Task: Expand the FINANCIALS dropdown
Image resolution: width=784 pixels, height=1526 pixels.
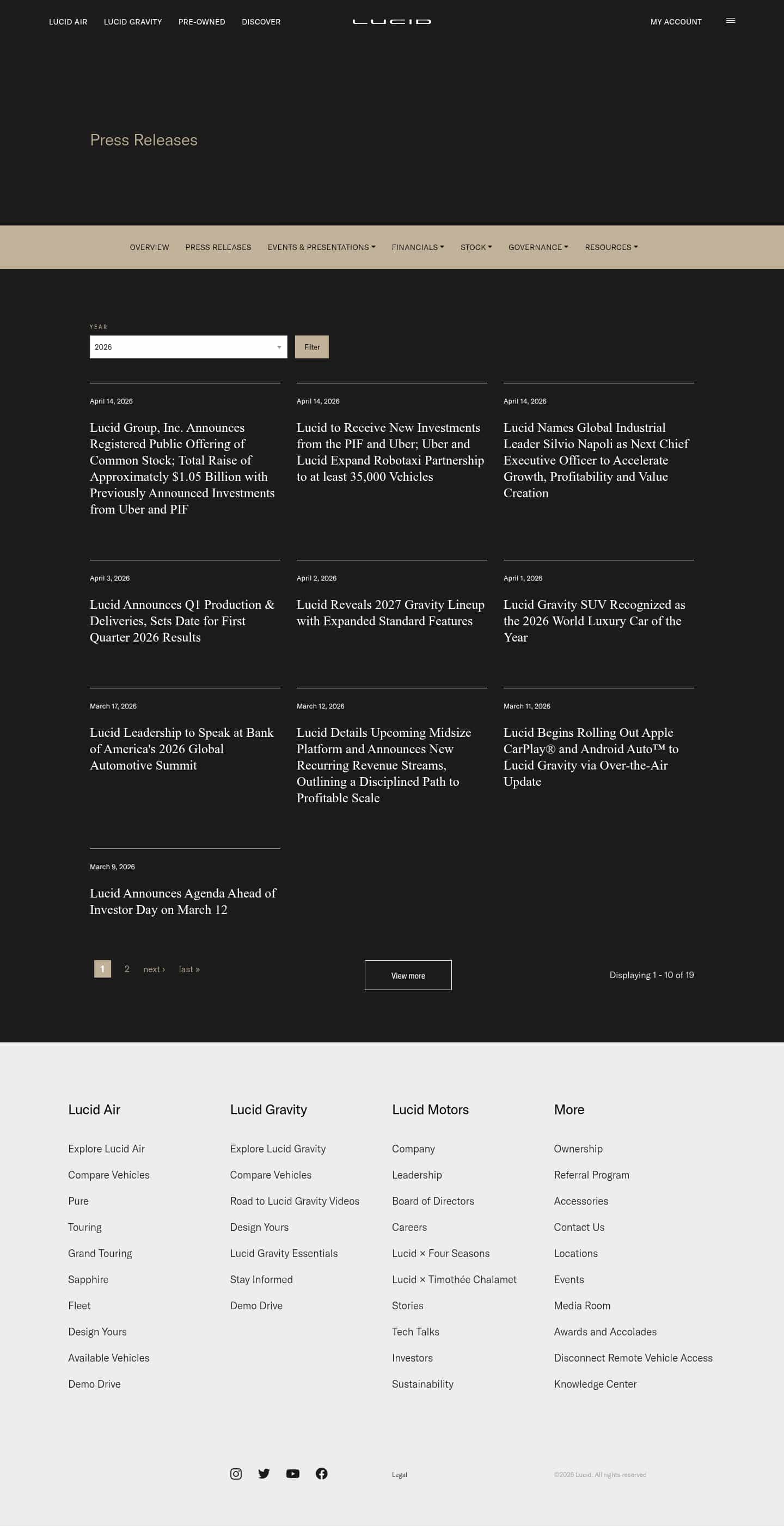Action: click(x=418, y=247)
